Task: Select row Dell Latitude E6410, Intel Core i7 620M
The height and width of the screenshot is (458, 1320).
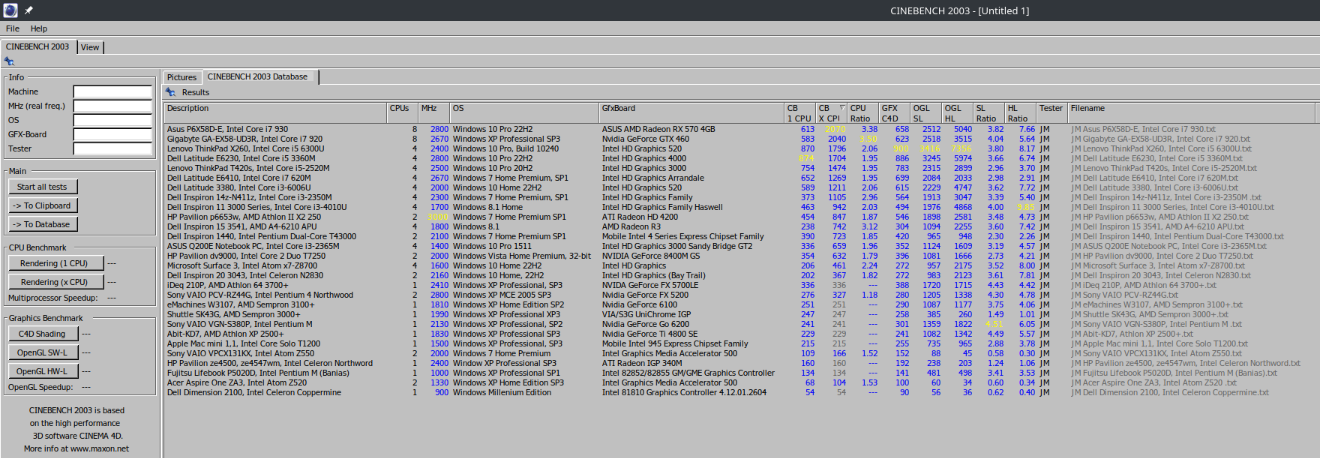Action: pyautogui.click(x=740, y=177)
